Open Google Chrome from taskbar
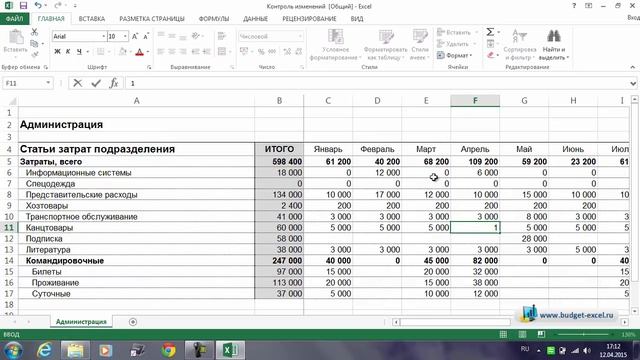The height and width of the screenshot is (360, 640). click(169, 350)
